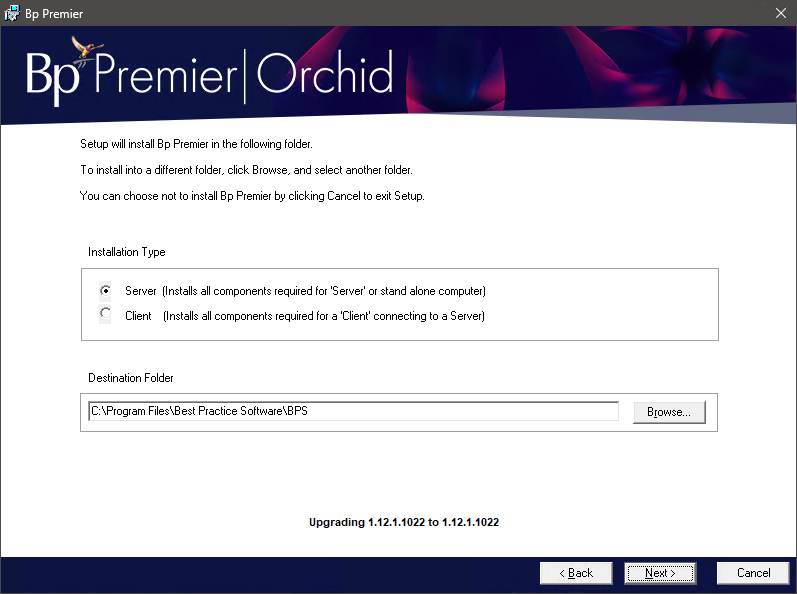Click the 'click Browse, and select another folder' line
This screenshot has height=594, width=797.
point(246,170)
